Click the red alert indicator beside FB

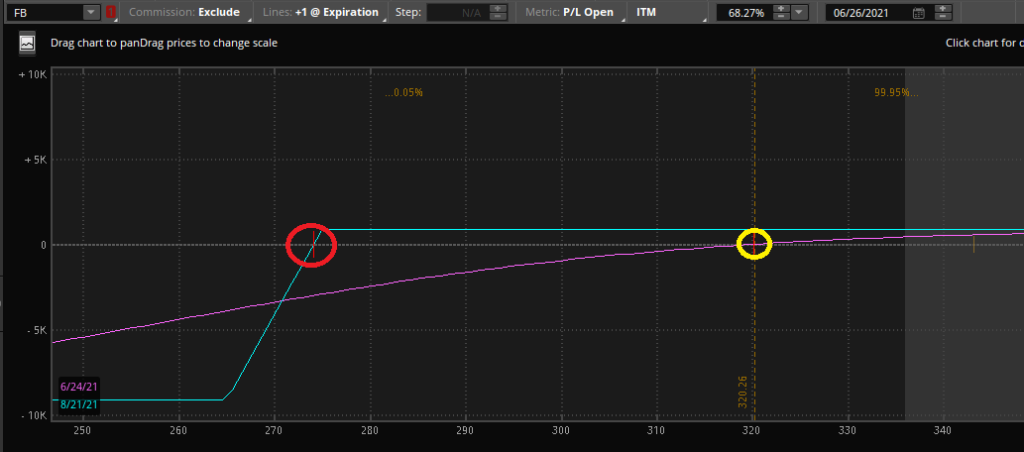[111, 13]
